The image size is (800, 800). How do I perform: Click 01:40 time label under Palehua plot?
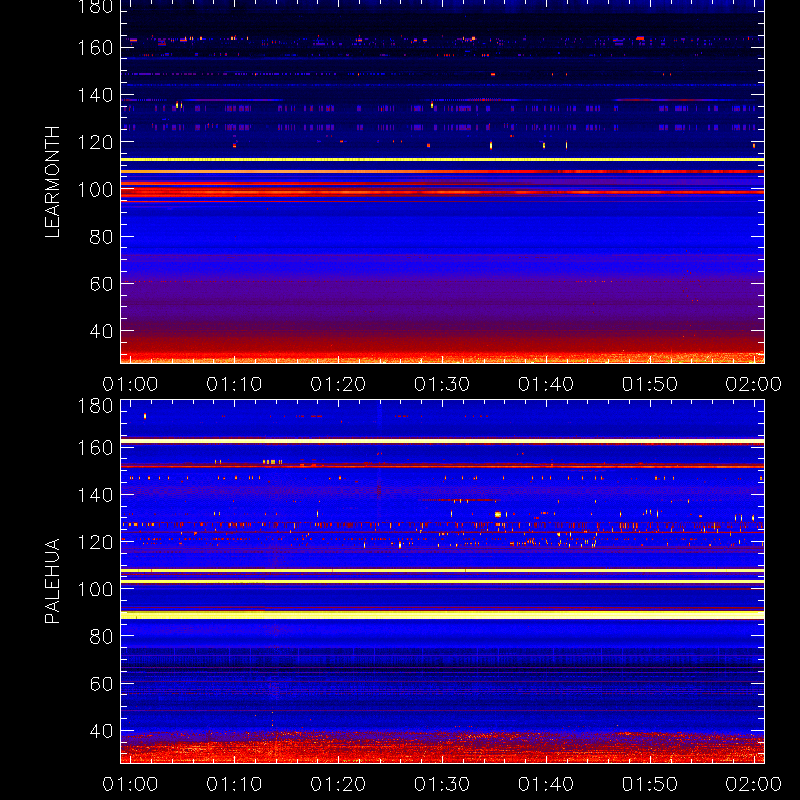pos(546,784)
